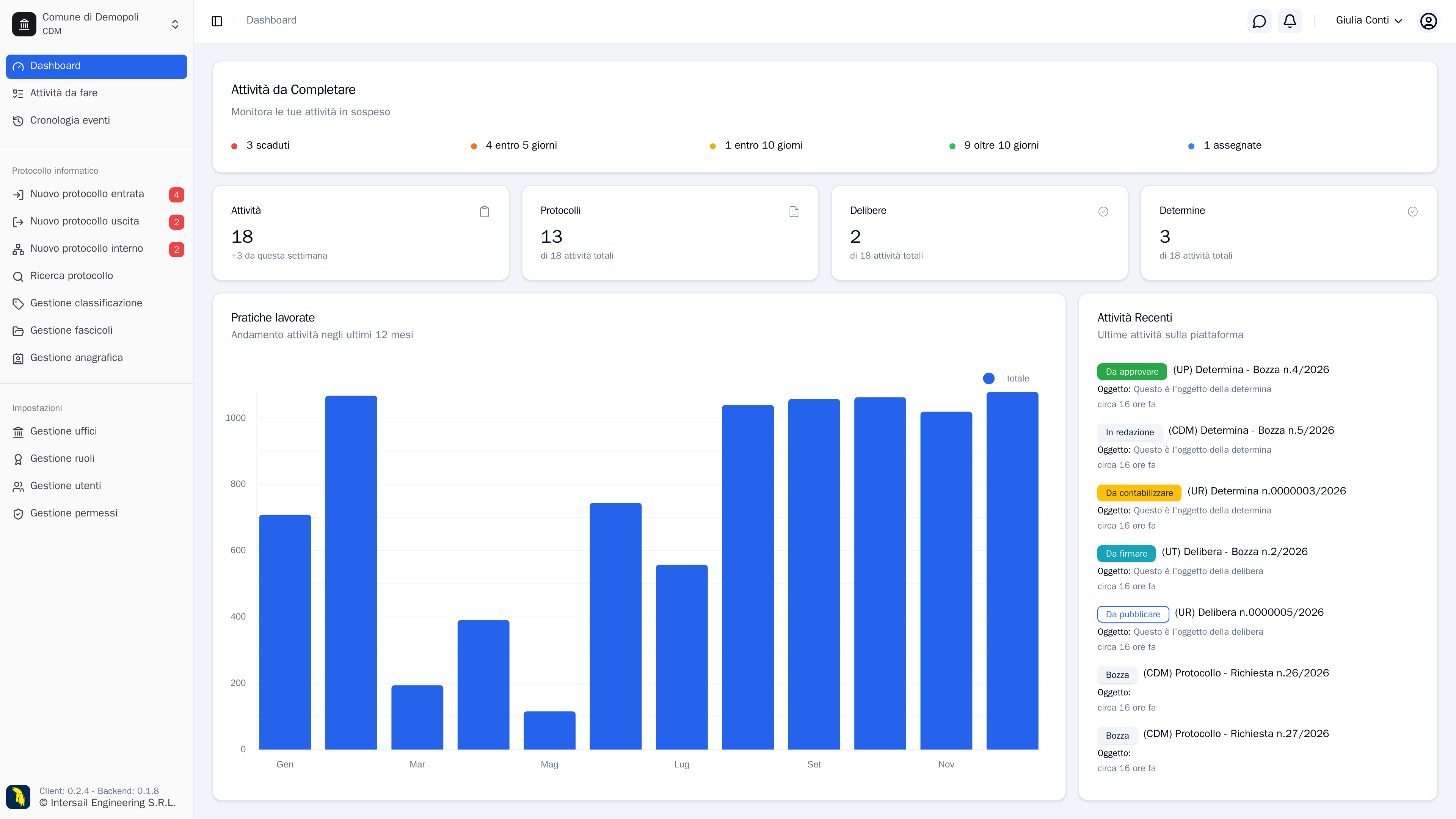Viewport: 1456px width, 819px height.
Task: Open (UR) Determina n.0000003/2026
Action: tap(1267, 491)
